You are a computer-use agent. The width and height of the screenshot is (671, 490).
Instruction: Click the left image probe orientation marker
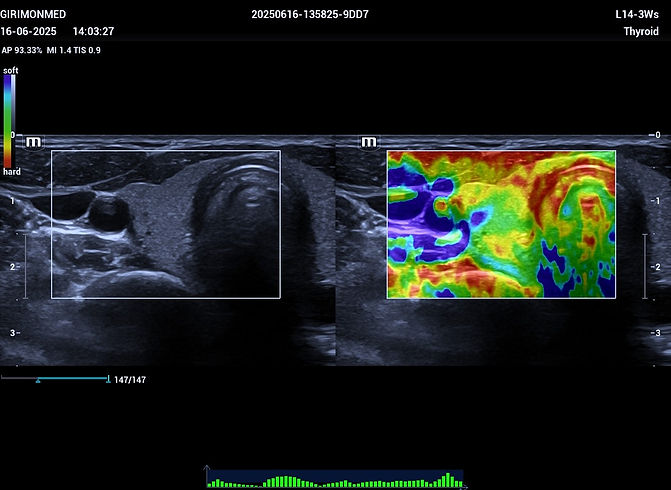35,142
